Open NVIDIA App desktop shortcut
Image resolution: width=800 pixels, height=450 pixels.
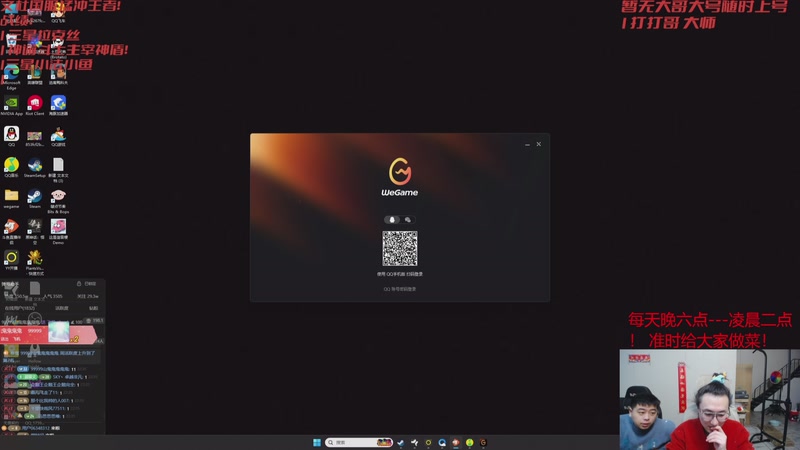[11, 106]
